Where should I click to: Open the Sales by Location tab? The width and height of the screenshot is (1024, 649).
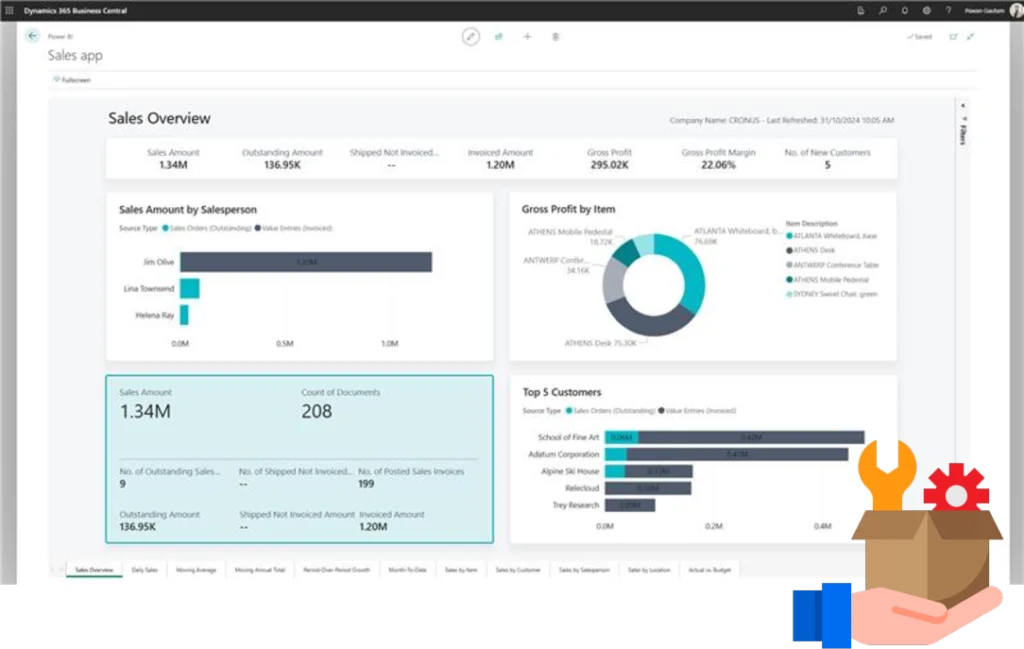649,570
